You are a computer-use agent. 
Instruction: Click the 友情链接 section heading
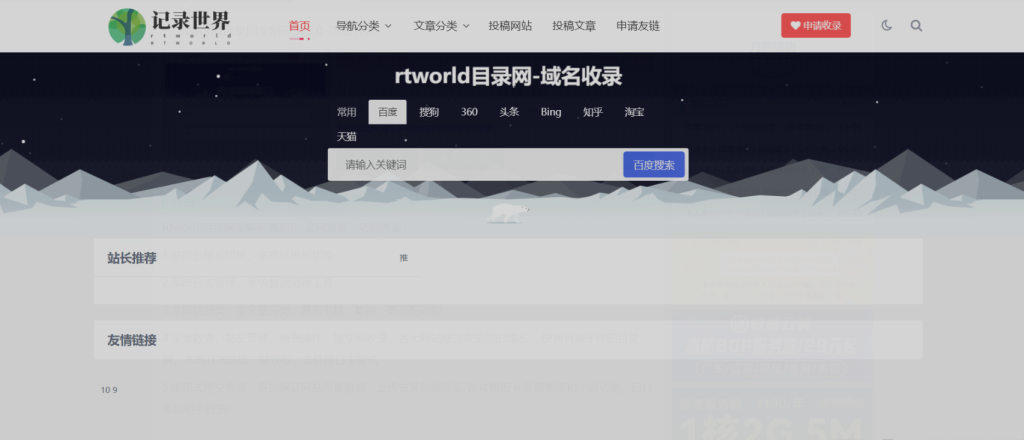pyautogui.click(x=132, y=340)
